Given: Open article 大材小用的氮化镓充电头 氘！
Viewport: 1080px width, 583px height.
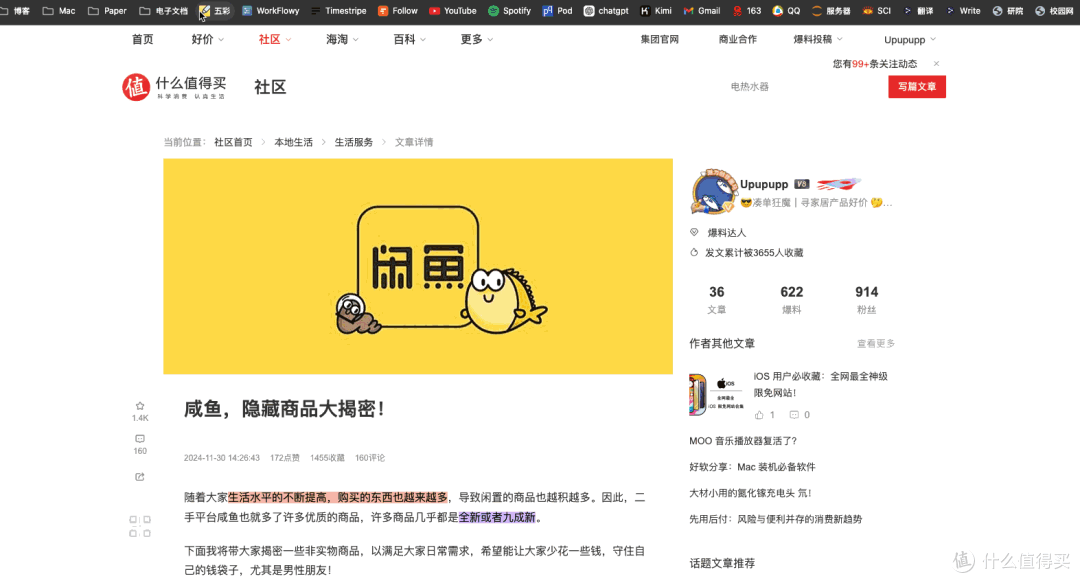Looking at the screenshot, I should 750,493.
